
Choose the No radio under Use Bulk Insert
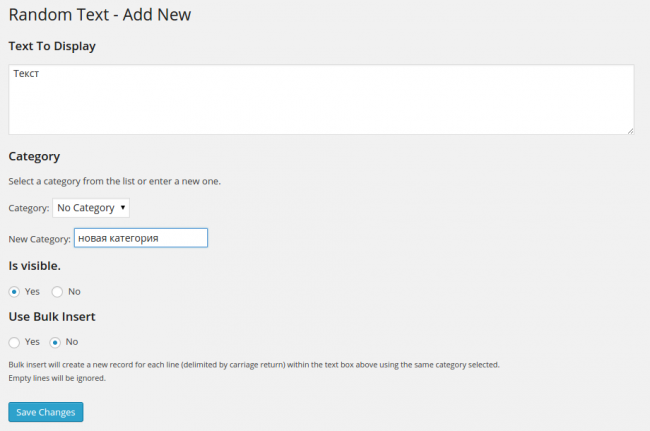(56, 342)
